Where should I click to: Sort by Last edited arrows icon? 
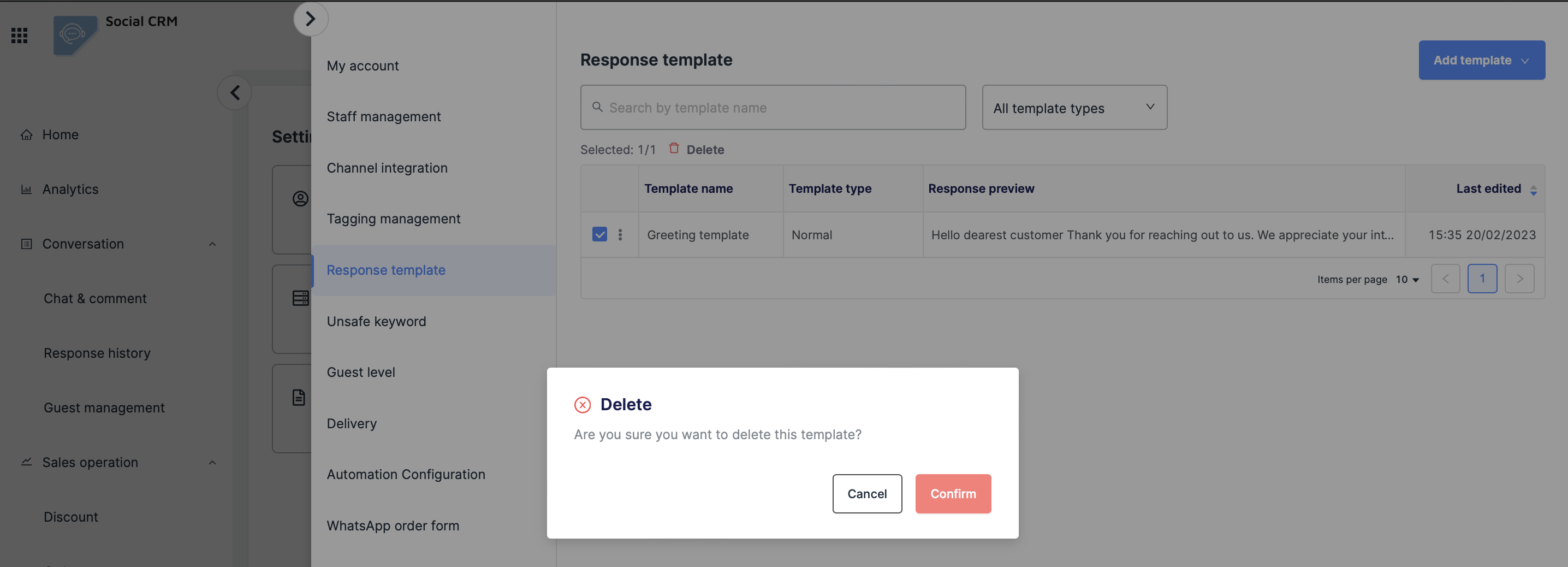pyautogui.click(x=1533, y=191)
